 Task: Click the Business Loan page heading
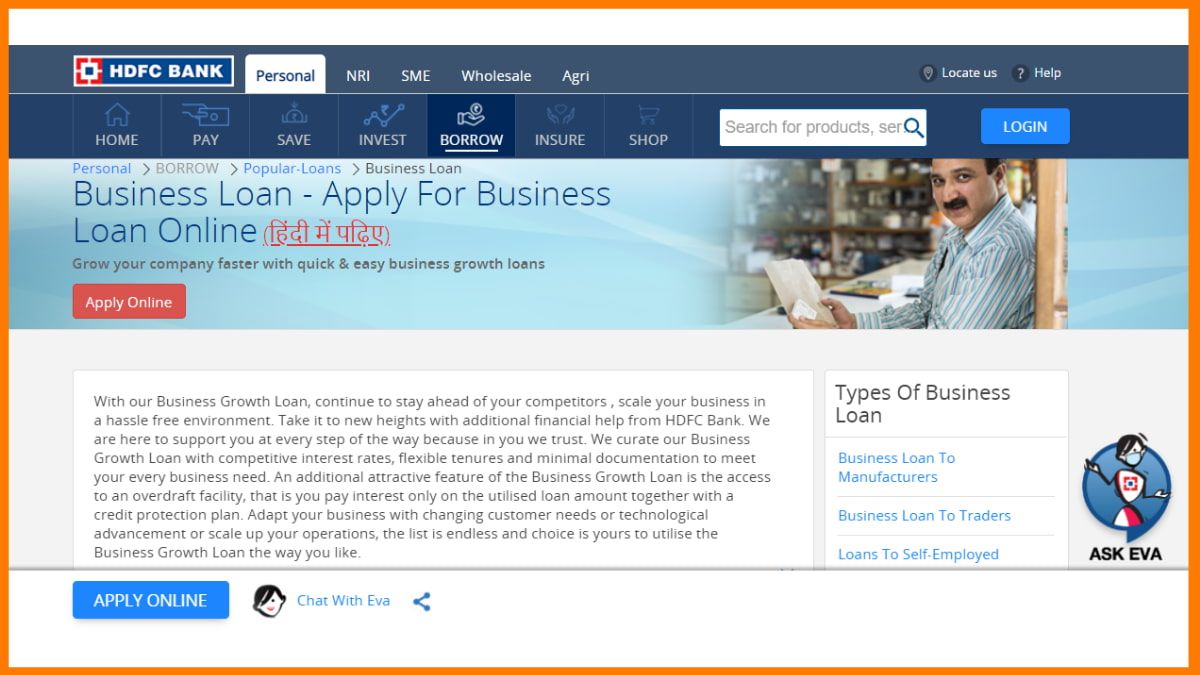(342, 212)
